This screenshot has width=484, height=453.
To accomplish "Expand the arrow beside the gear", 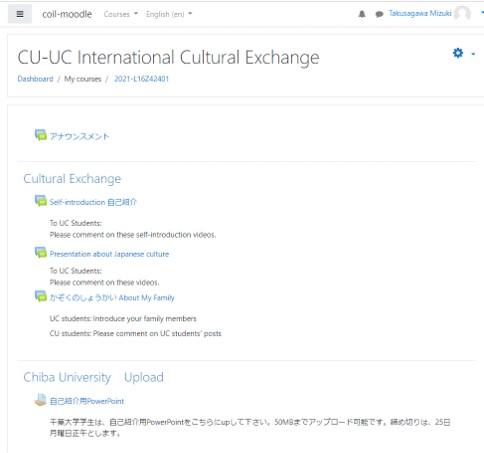I will pyautogui.click(x=473, y=54).
